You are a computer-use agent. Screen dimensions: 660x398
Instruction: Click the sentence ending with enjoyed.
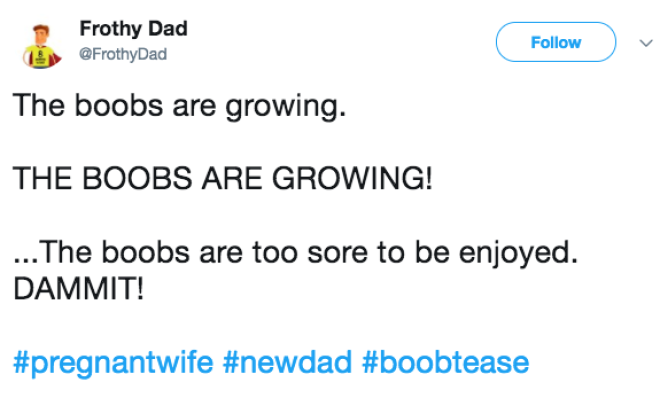295,253
